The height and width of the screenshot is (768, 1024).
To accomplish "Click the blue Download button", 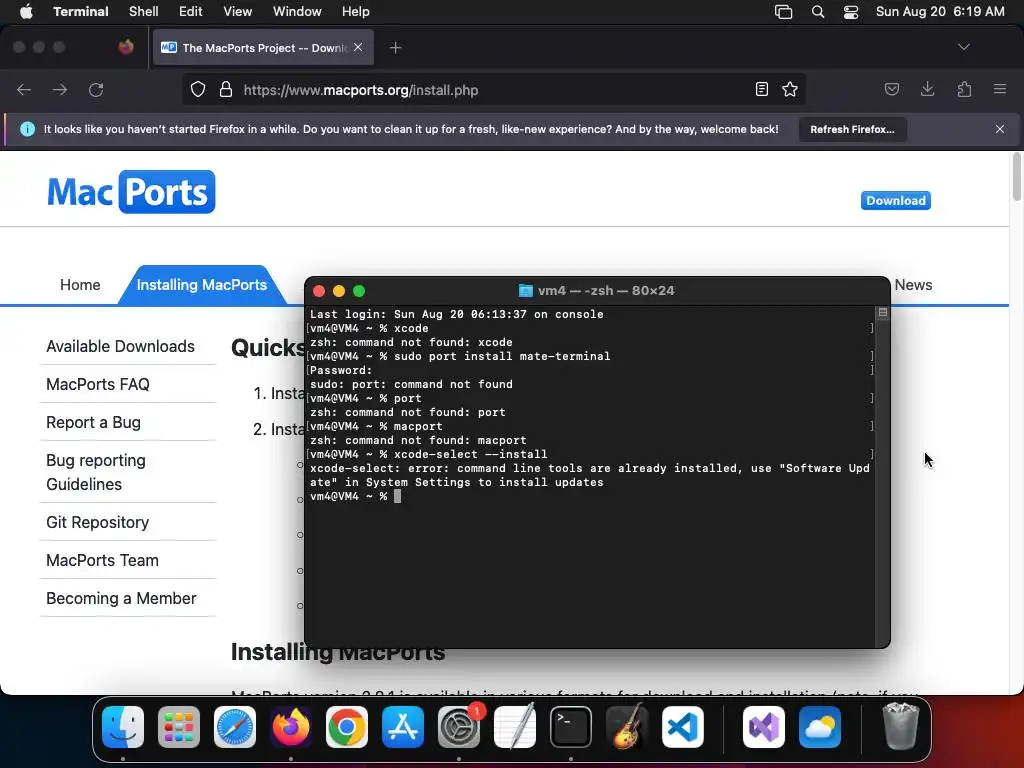I will pyautogui.click(x=895, y=200).
